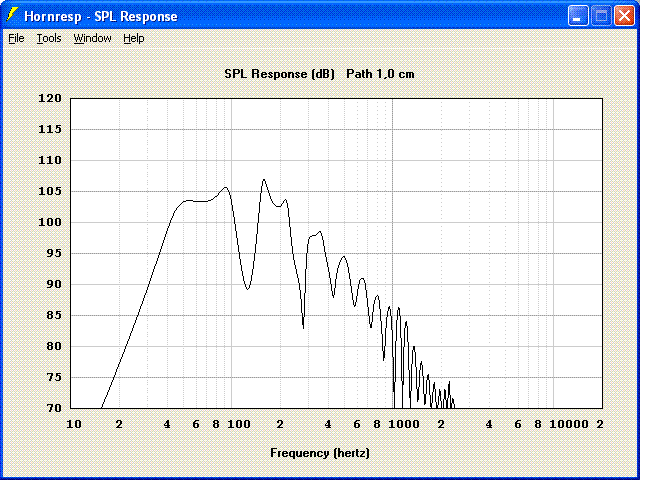648x486 pixels.
Task: Click the 120 value on the dB axis
Action: (50, 98)
